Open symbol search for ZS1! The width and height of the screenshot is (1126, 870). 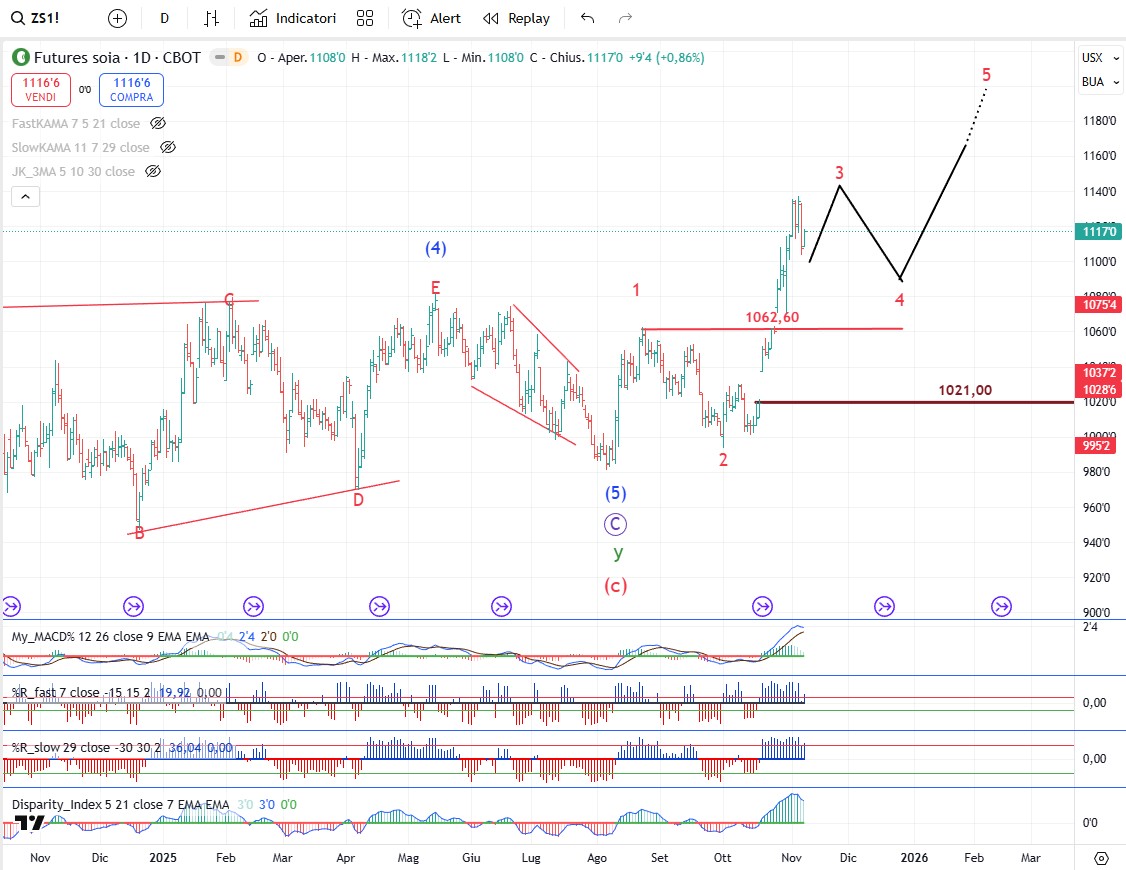coord(36,18)
